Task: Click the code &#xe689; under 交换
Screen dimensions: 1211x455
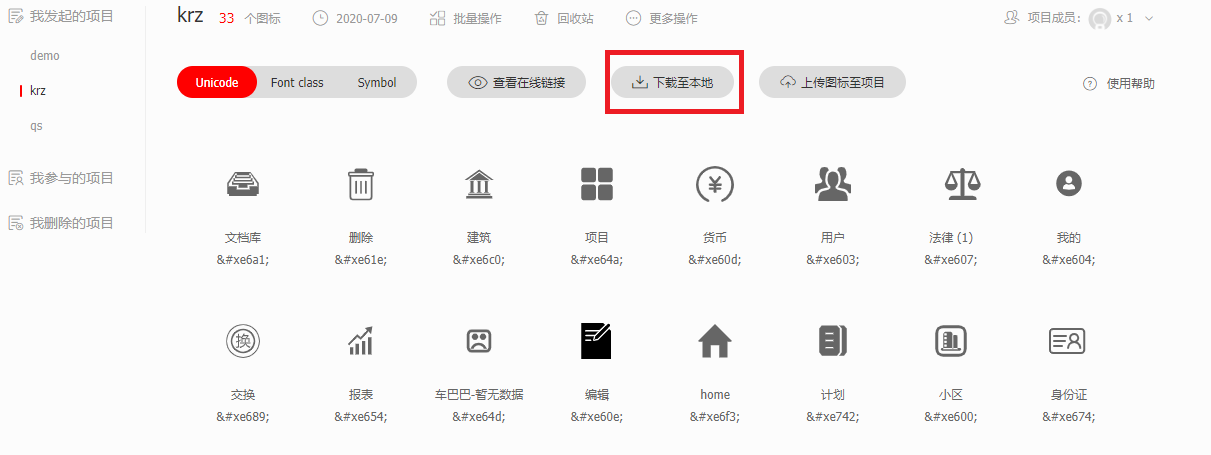Action: click(243, 416)
